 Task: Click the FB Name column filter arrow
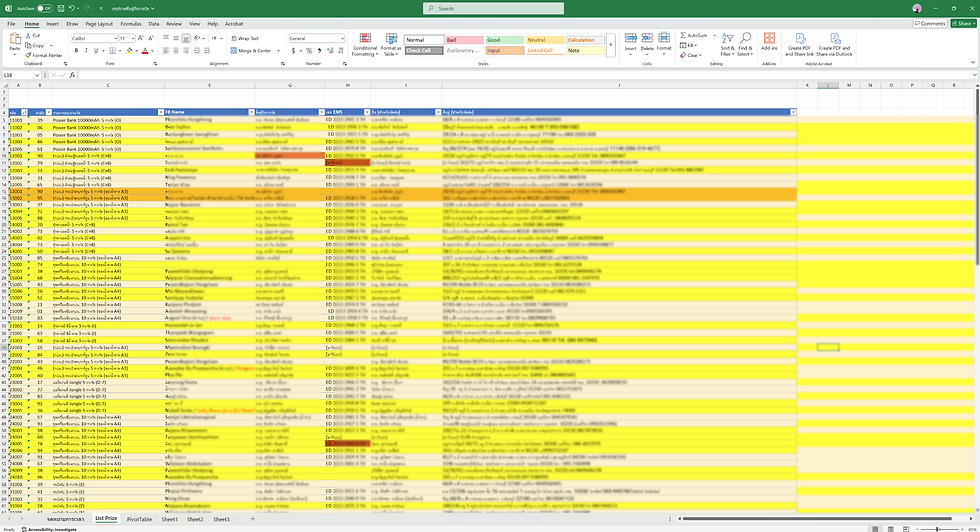pyautogui.click(x=251, y=112)
